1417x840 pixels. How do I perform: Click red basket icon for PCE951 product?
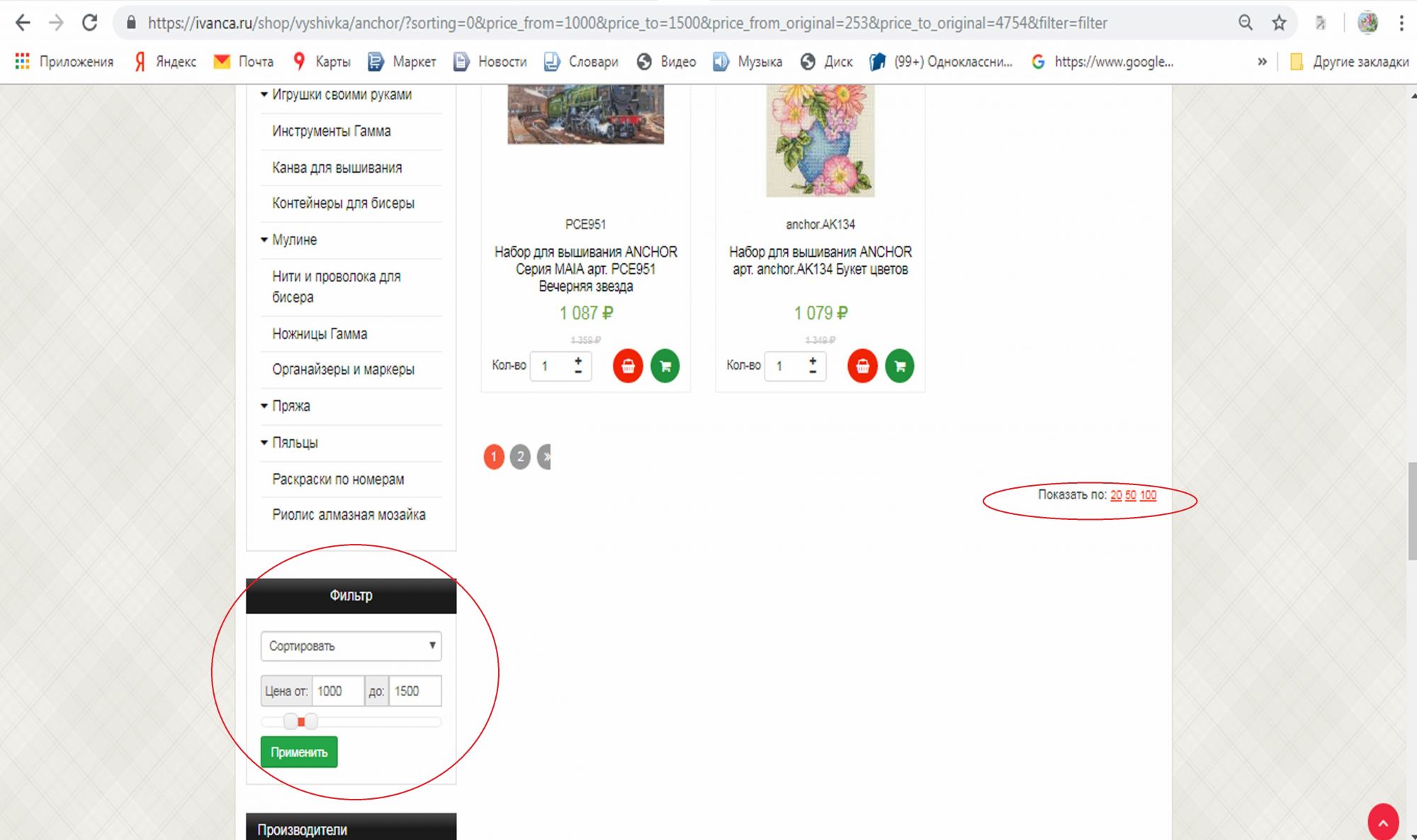coord(628,366)
